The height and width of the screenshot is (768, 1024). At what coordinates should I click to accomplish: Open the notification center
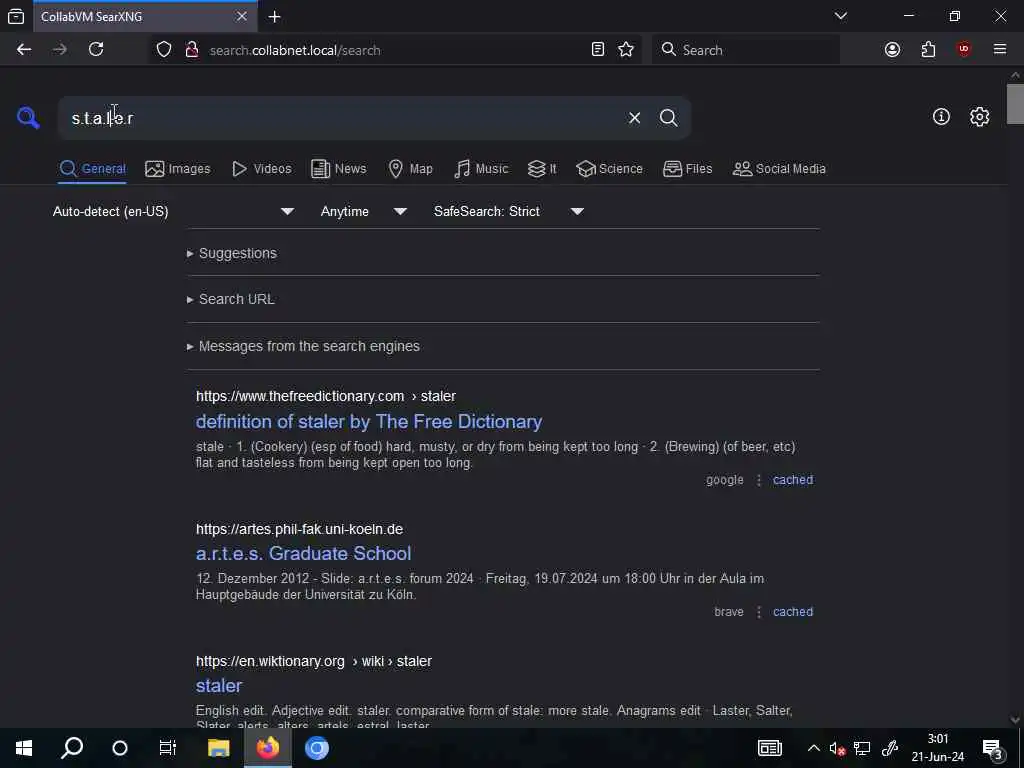click(x=992, y=748)
